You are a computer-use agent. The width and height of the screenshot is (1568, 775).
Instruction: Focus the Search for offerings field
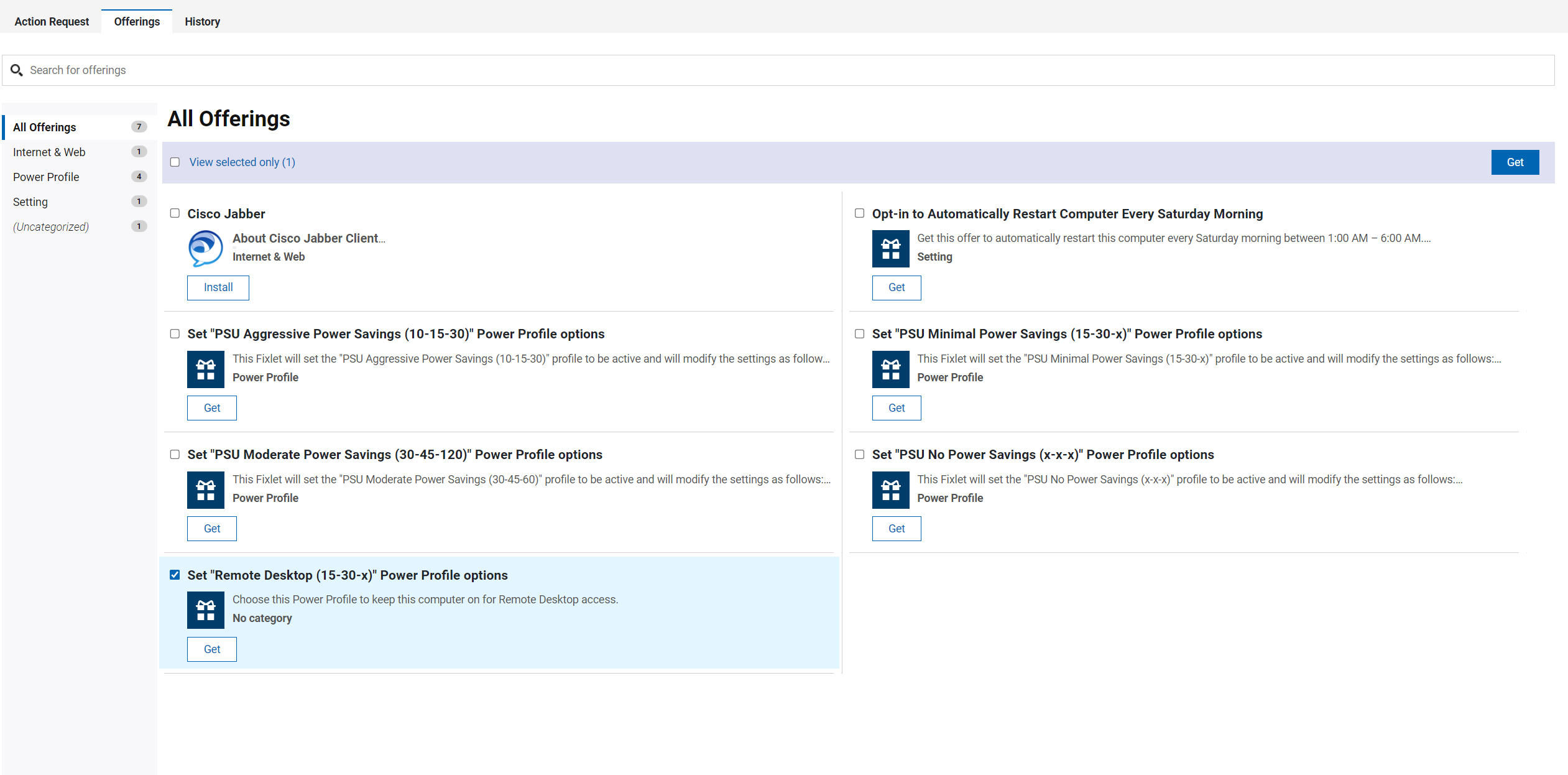(x=783, y=70)
